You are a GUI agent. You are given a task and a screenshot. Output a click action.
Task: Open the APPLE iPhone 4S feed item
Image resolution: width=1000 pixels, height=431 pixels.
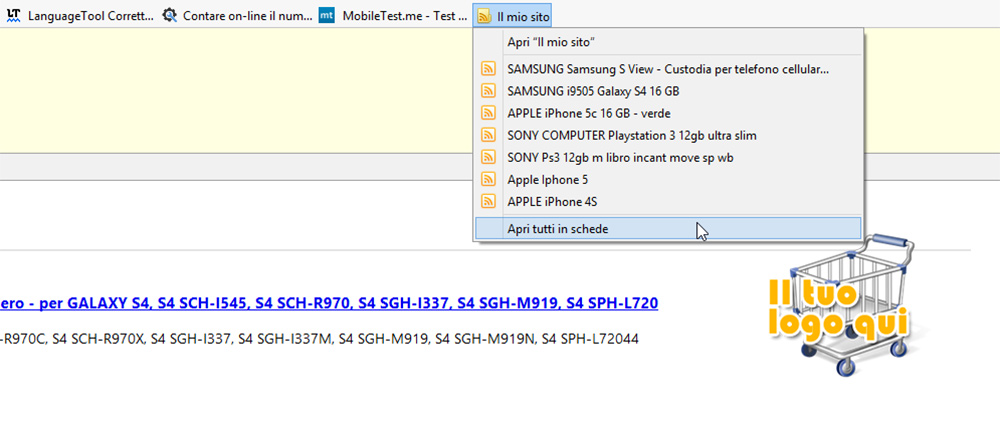click(x=668, y=201)
